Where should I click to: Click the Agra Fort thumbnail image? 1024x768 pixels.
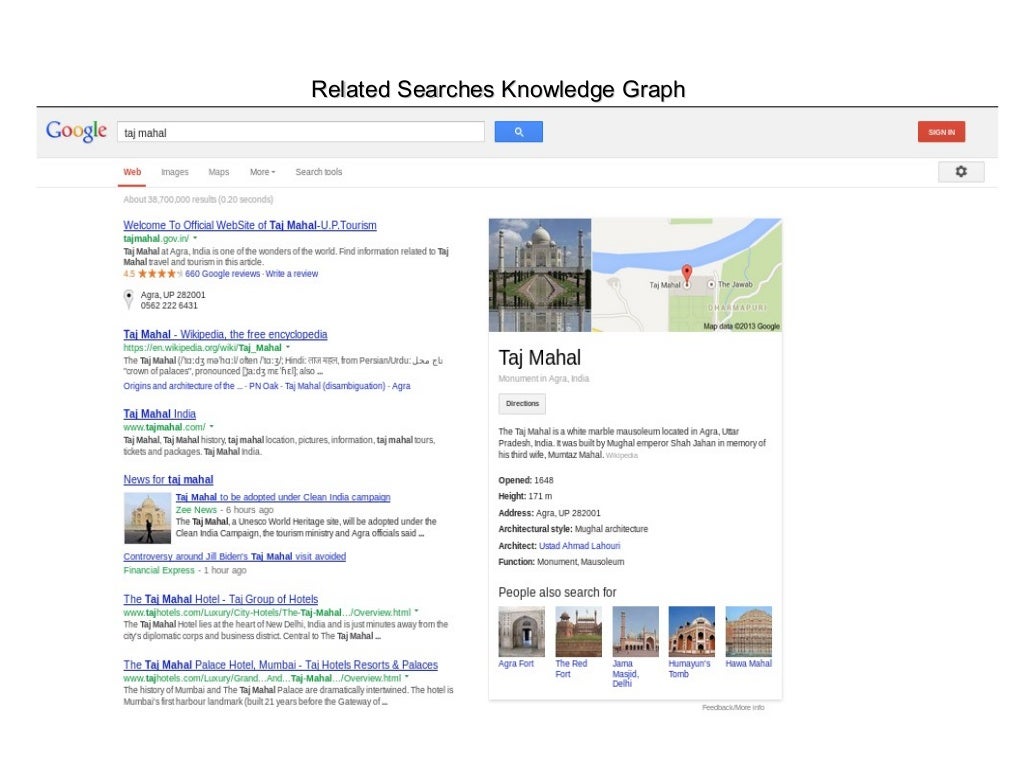[521, 632]
